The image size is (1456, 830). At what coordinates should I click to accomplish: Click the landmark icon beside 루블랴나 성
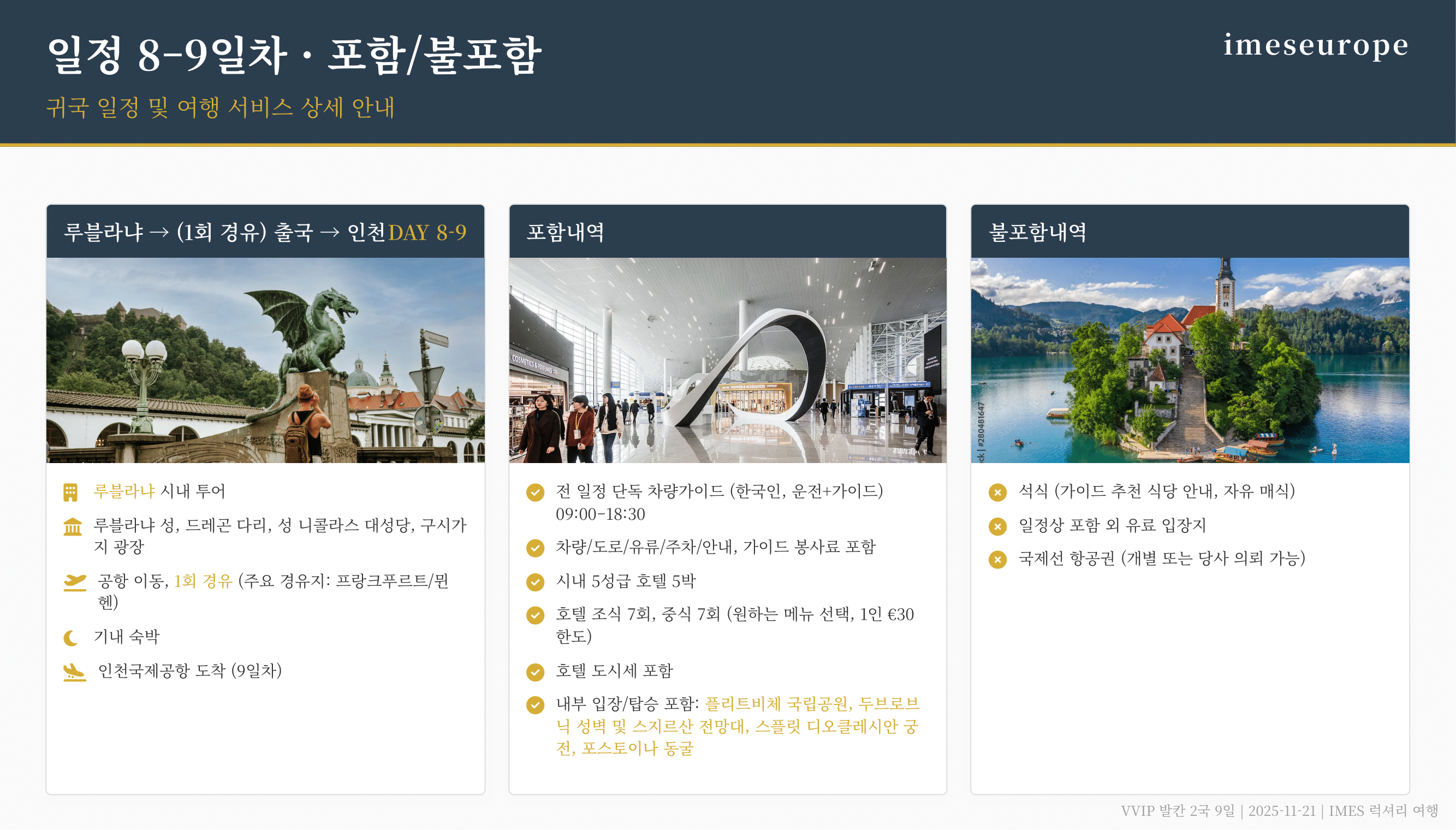[73, 526]
